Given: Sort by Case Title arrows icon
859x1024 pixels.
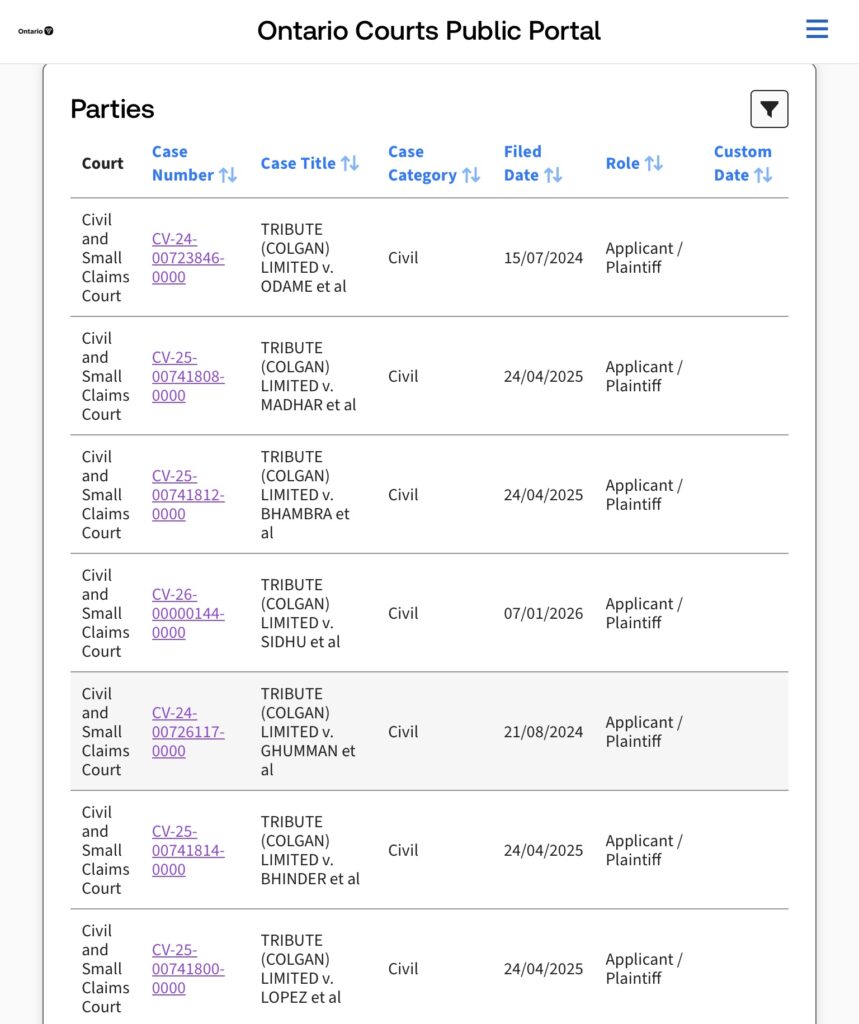Looking at the screenshot, I should pyautogui.click(x=350, y=163).
